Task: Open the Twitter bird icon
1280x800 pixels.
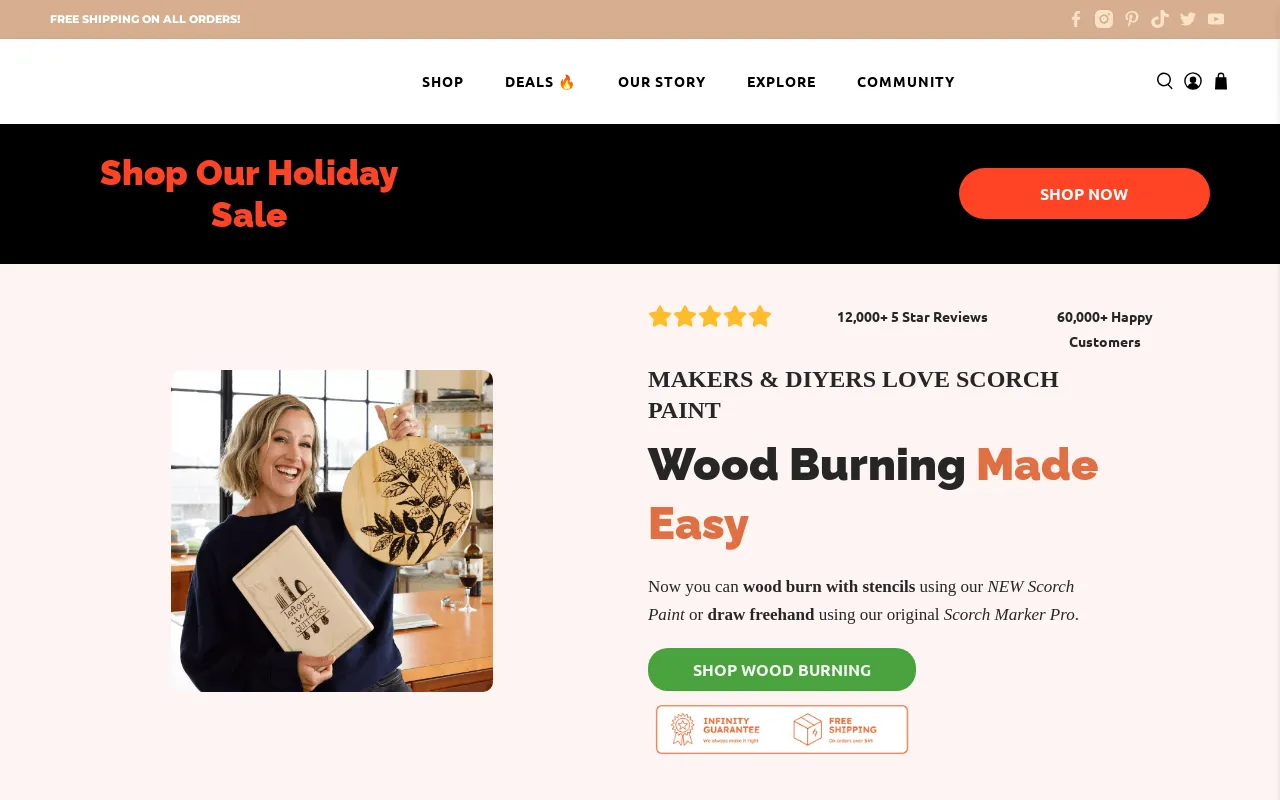Action: tap(1188, 19)
